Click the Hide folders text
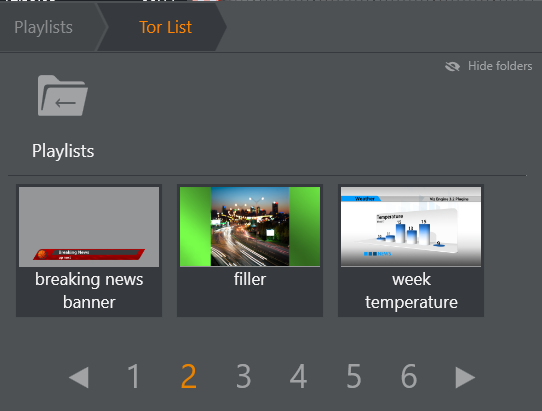 coord(500,66)
